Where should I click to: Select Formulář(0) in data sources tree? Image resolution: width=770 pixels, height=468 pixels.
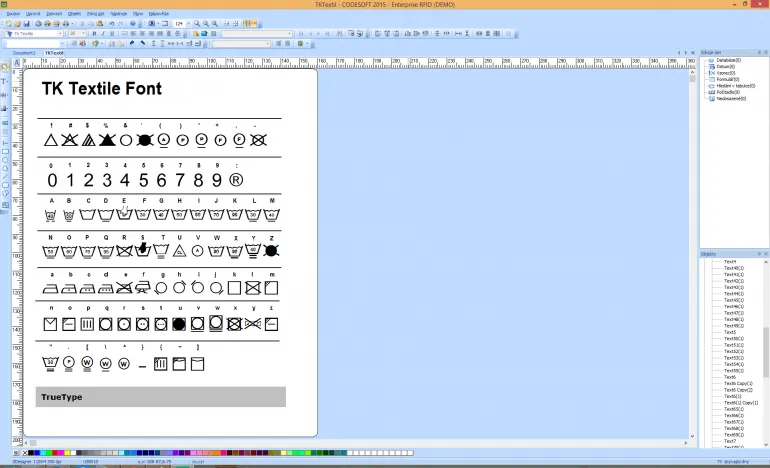tap(728, 80)
